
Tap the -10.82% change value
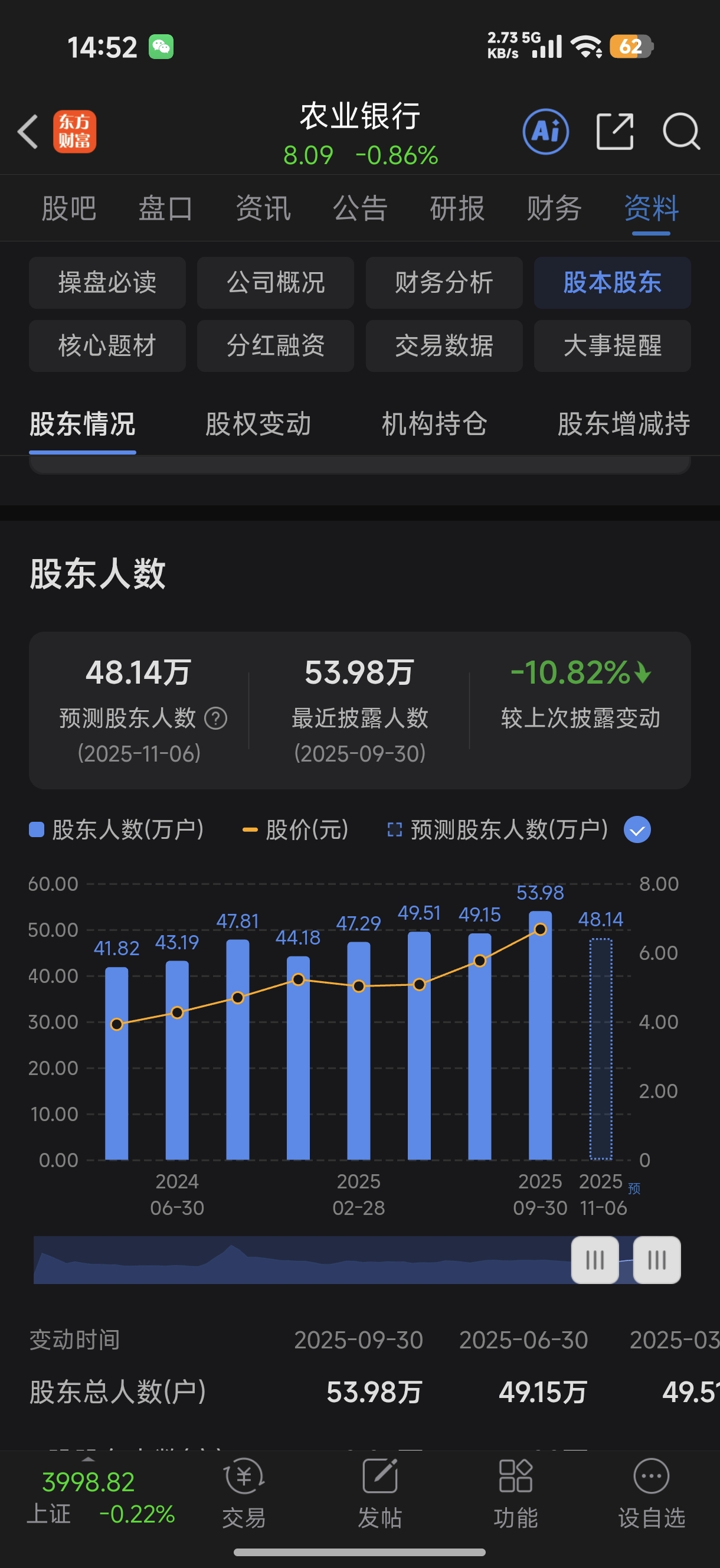click(x=580, y=672)
